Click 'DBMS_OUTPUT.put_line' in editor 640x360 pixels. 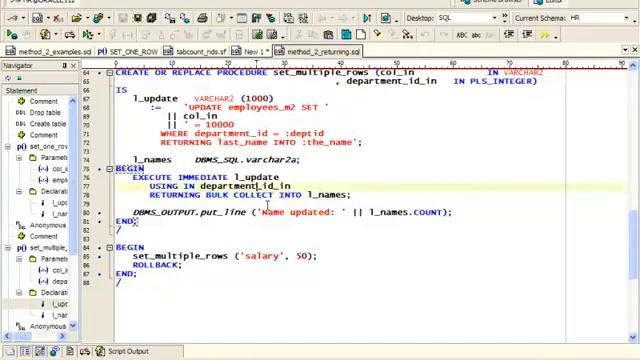point(189,212)
